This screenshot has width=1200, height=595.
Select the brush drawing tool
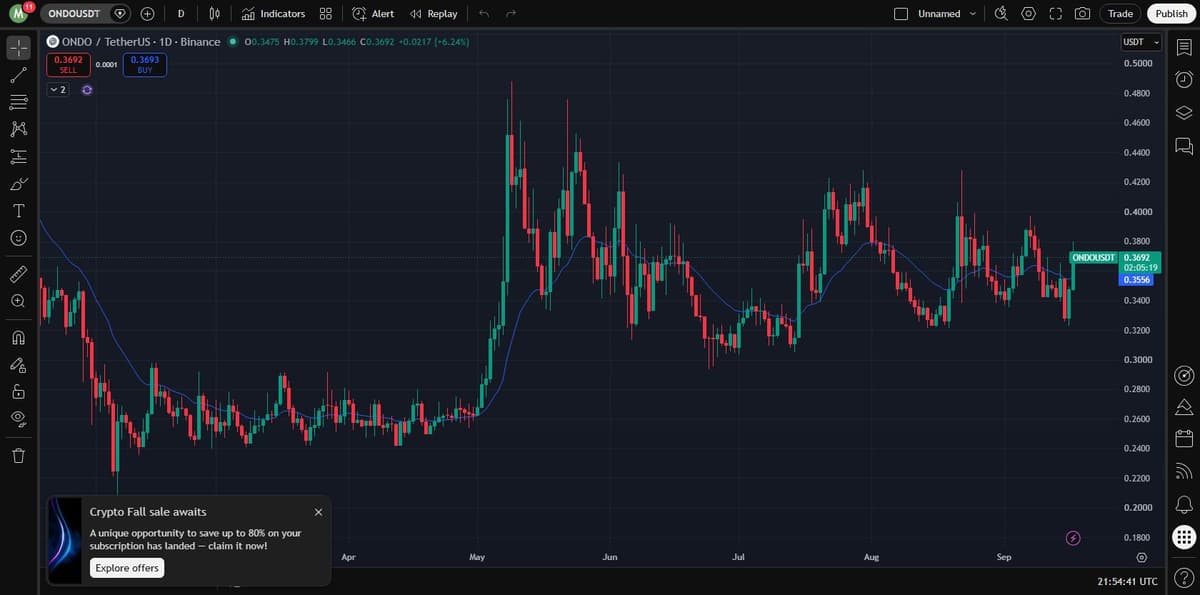click(x=18, y=184)
